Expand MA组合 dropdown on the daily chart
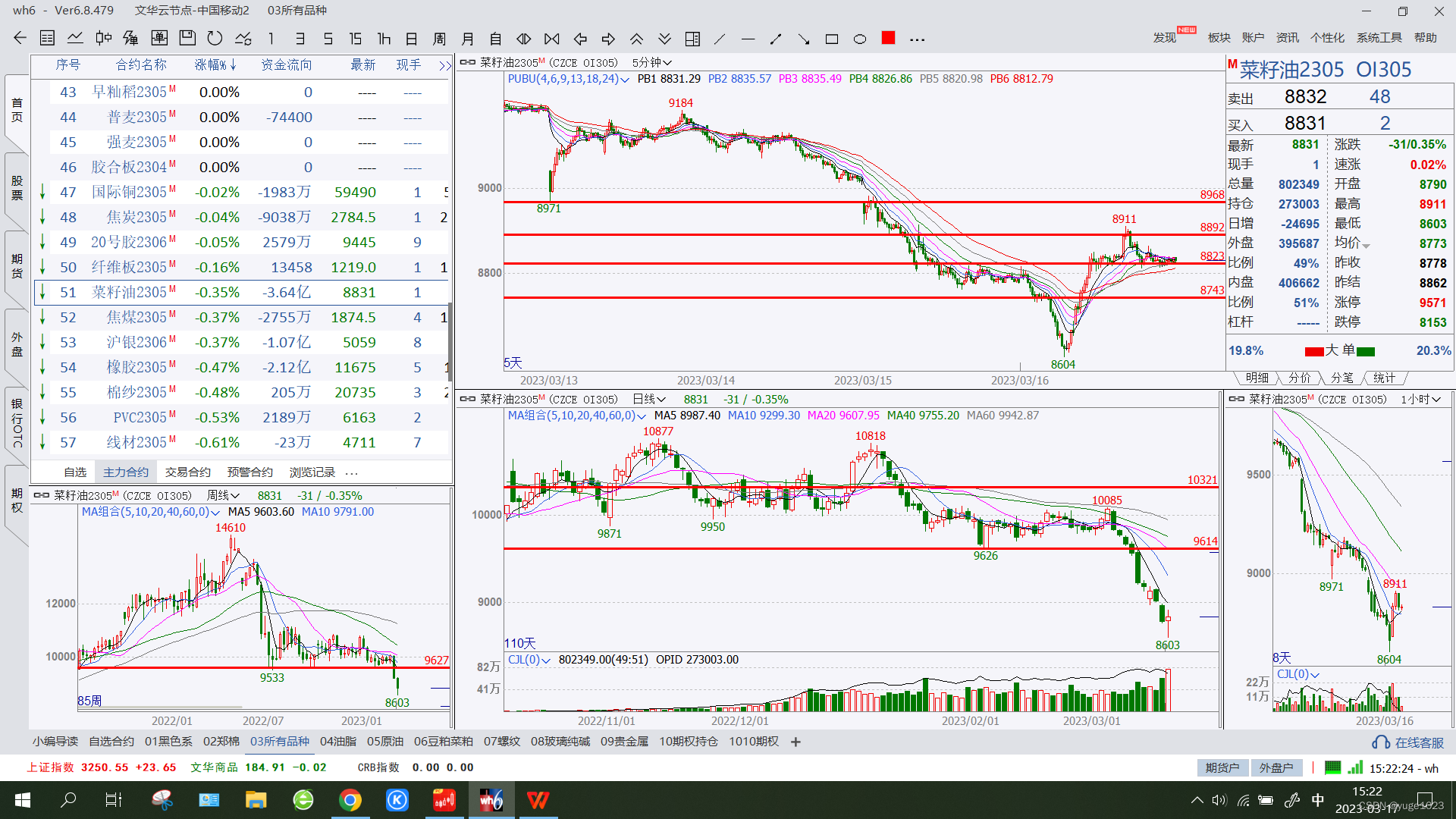Screen dimensions: 1456x819 coord(576,416)
